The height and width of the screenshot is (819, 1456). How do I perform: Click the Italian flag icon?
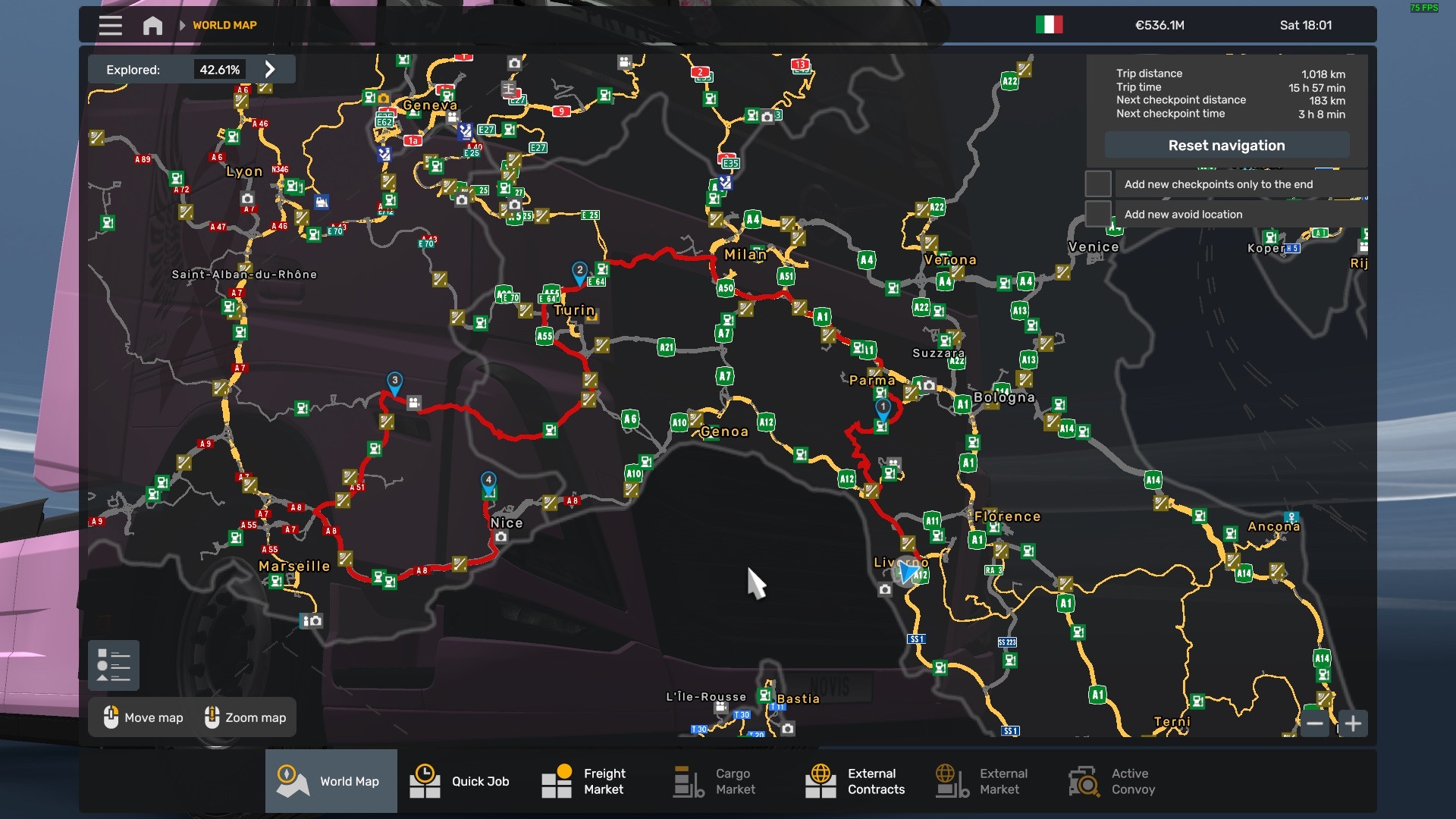click(x=1049, y=25)
